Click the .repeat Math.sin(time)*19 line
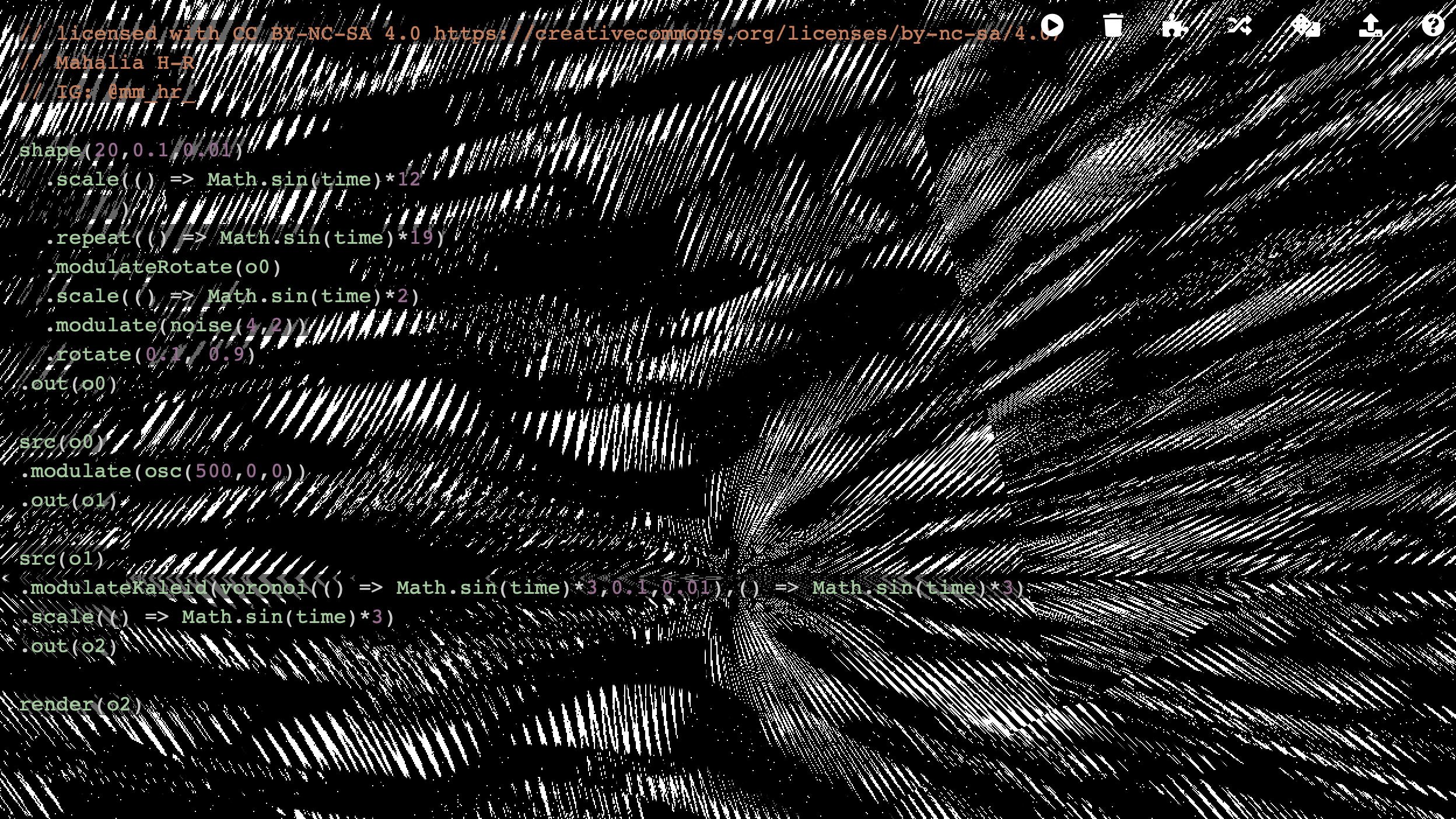The image size is (1456, 819). pyautogui.click(x=245, y=238)
